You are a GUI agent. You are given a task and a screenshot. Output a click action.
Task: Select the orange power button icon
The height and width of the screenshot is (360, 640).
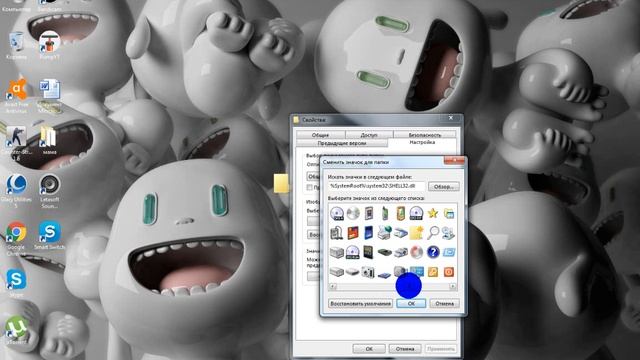pos(449,272)
